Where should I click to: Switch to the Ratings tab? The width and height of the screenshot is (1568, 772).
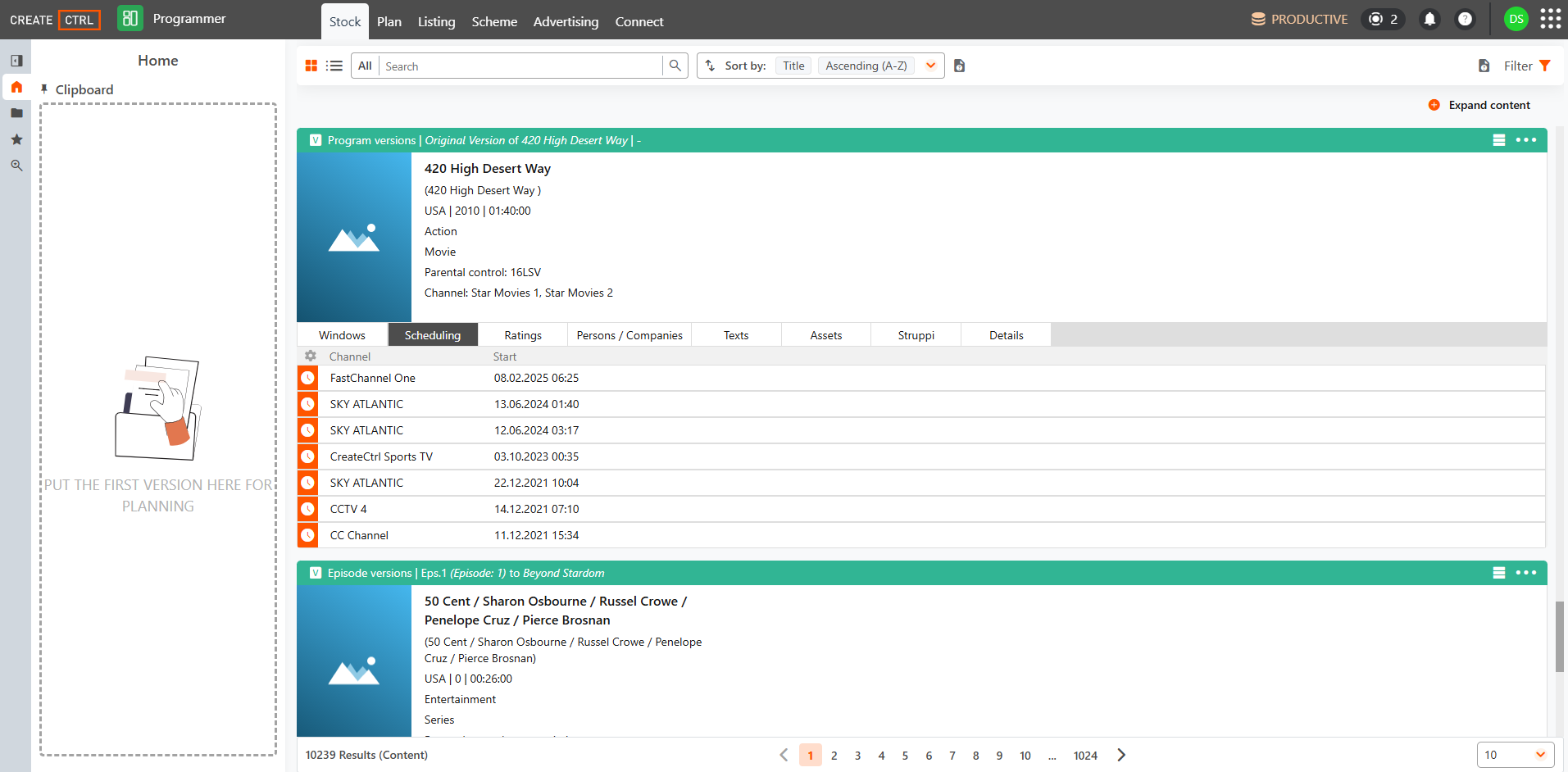click(523, 335)
